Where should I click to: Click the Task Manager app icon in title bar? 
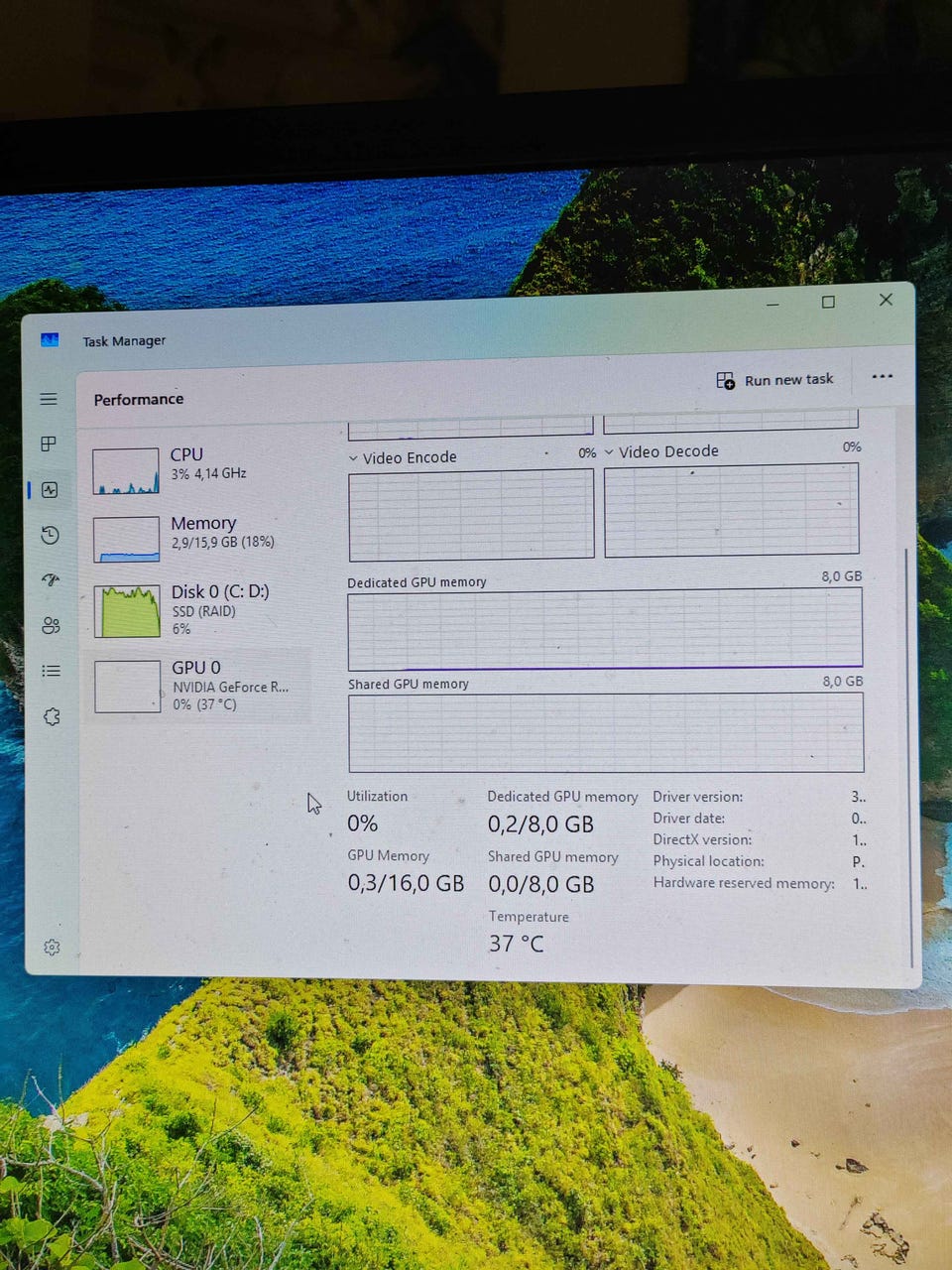[x=50, y=340]
